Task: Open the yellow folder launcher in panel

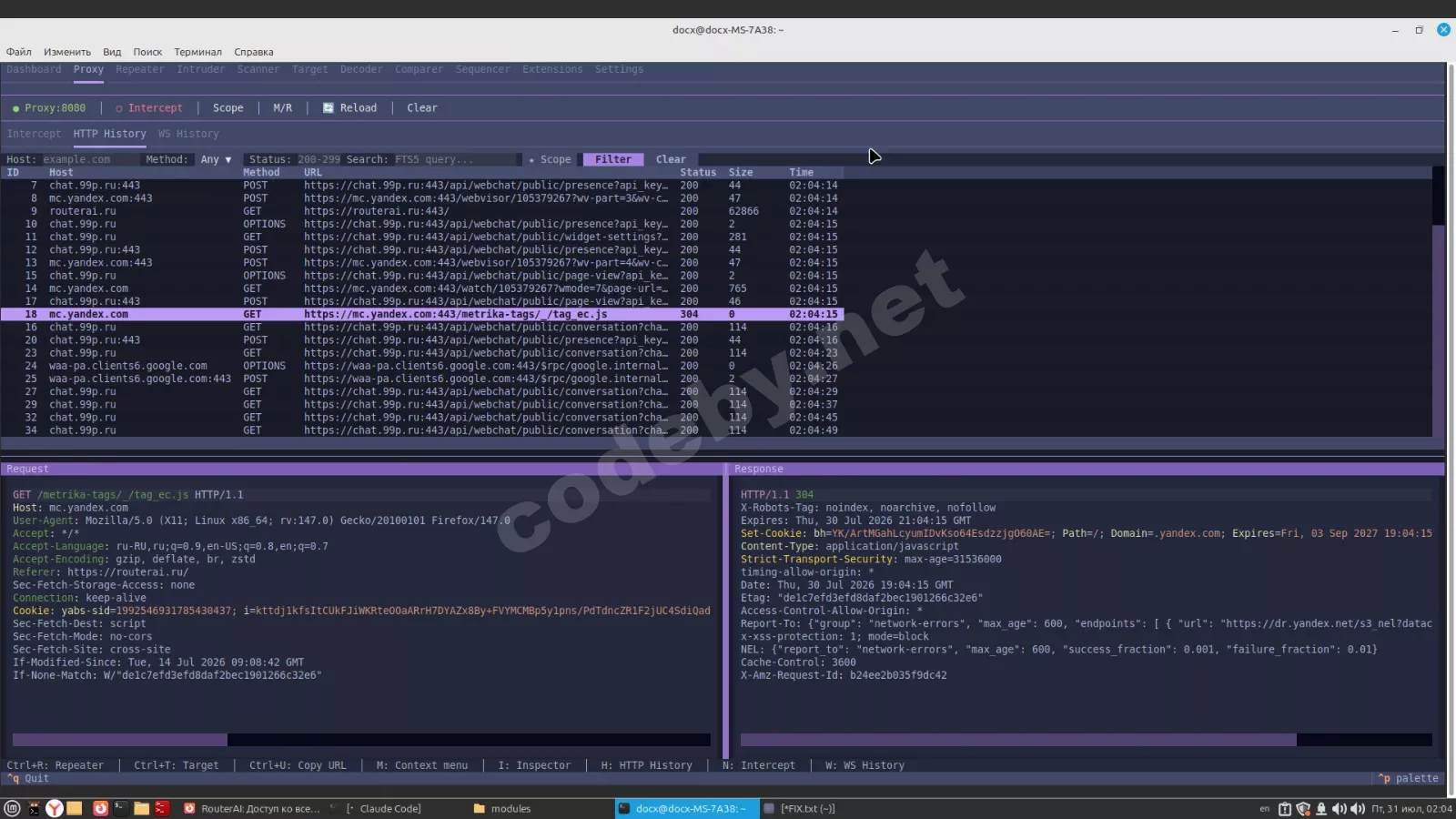Action: 75,808
